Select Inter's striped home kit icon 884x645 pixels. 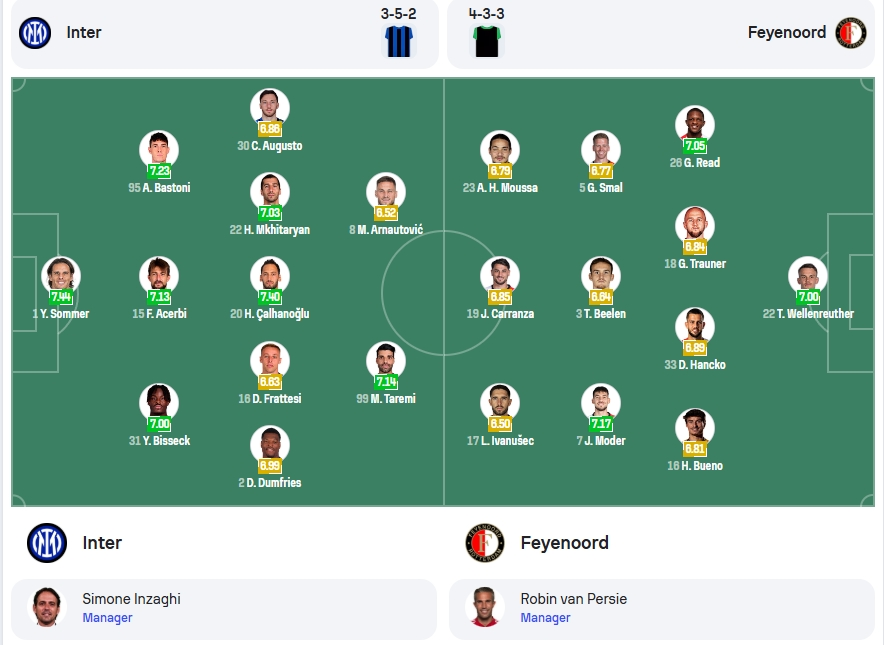(x=399, y=41)
